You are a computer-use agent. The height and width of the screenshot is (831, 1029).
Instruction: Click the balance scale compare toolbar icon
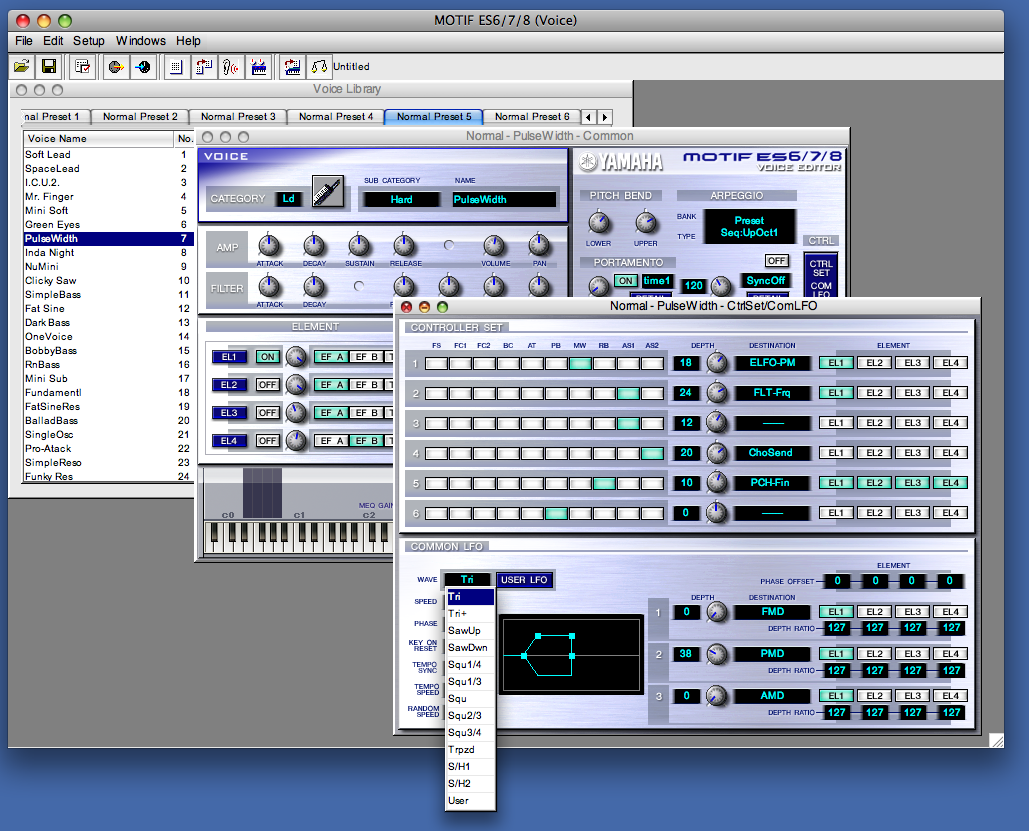pos(320,66)
